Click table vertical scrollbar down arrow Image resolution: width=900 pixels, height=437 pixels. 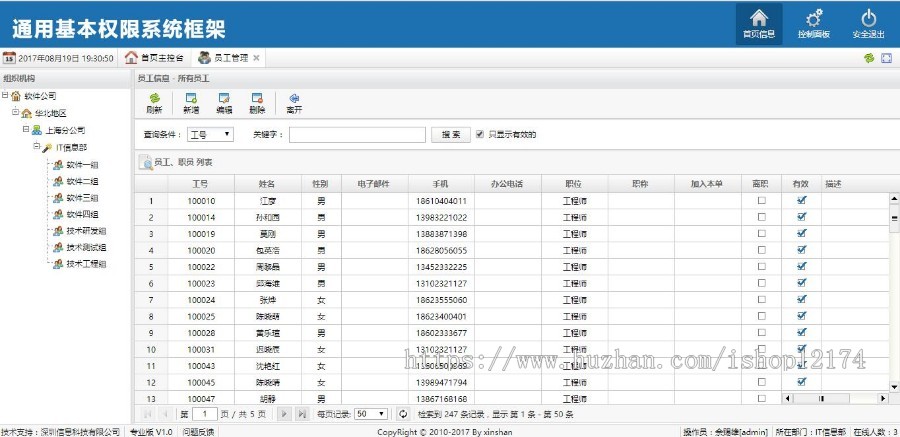(894, 388)
